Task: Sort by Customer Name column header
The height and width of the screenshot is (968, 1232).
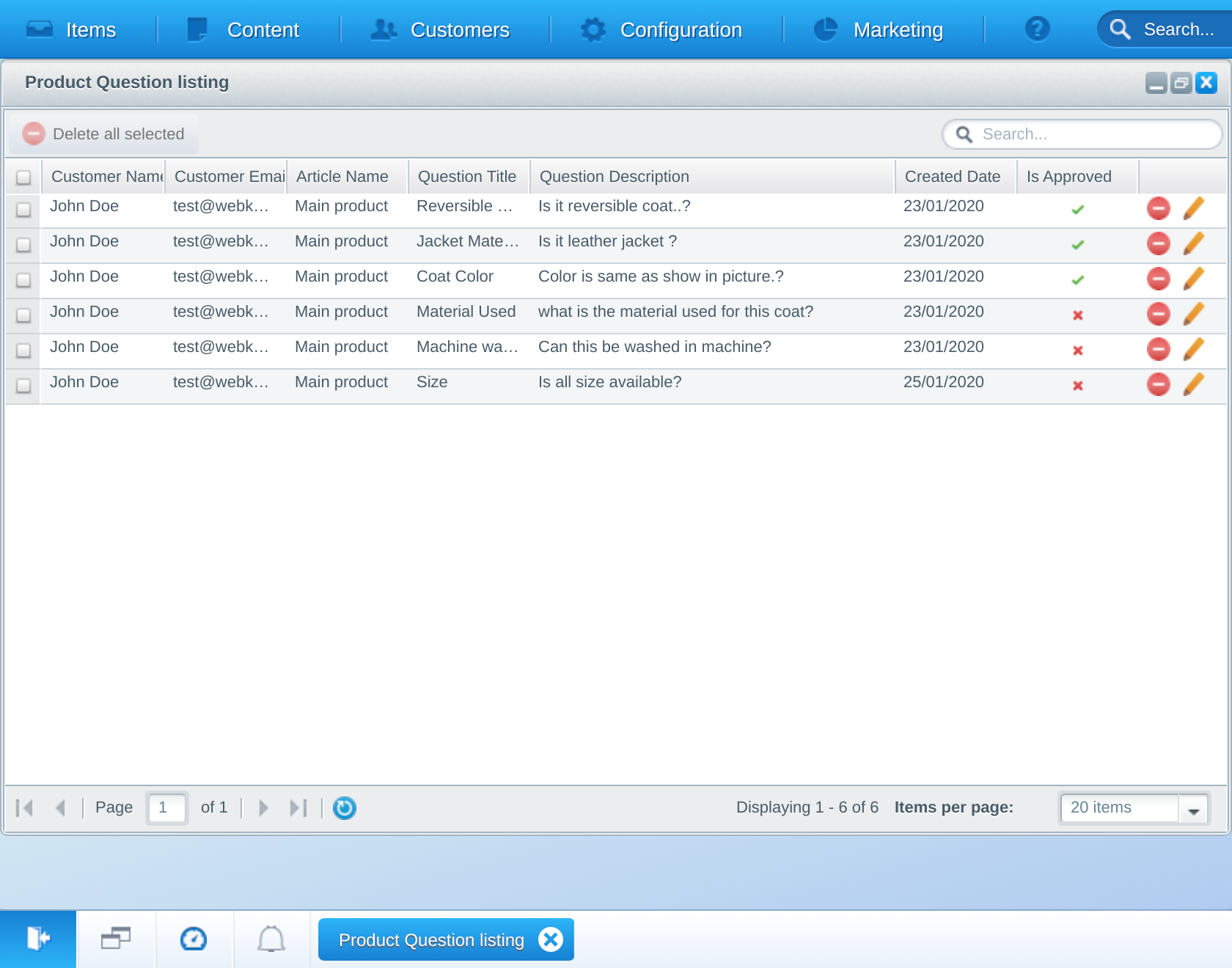Action: [x=103, y=177]
